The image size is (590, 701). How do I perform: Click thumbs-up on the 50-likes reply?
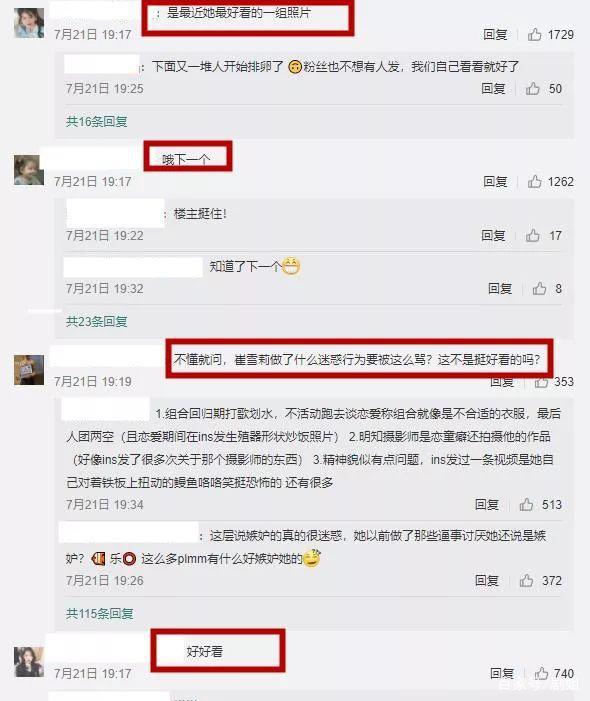tap(532, 89)
